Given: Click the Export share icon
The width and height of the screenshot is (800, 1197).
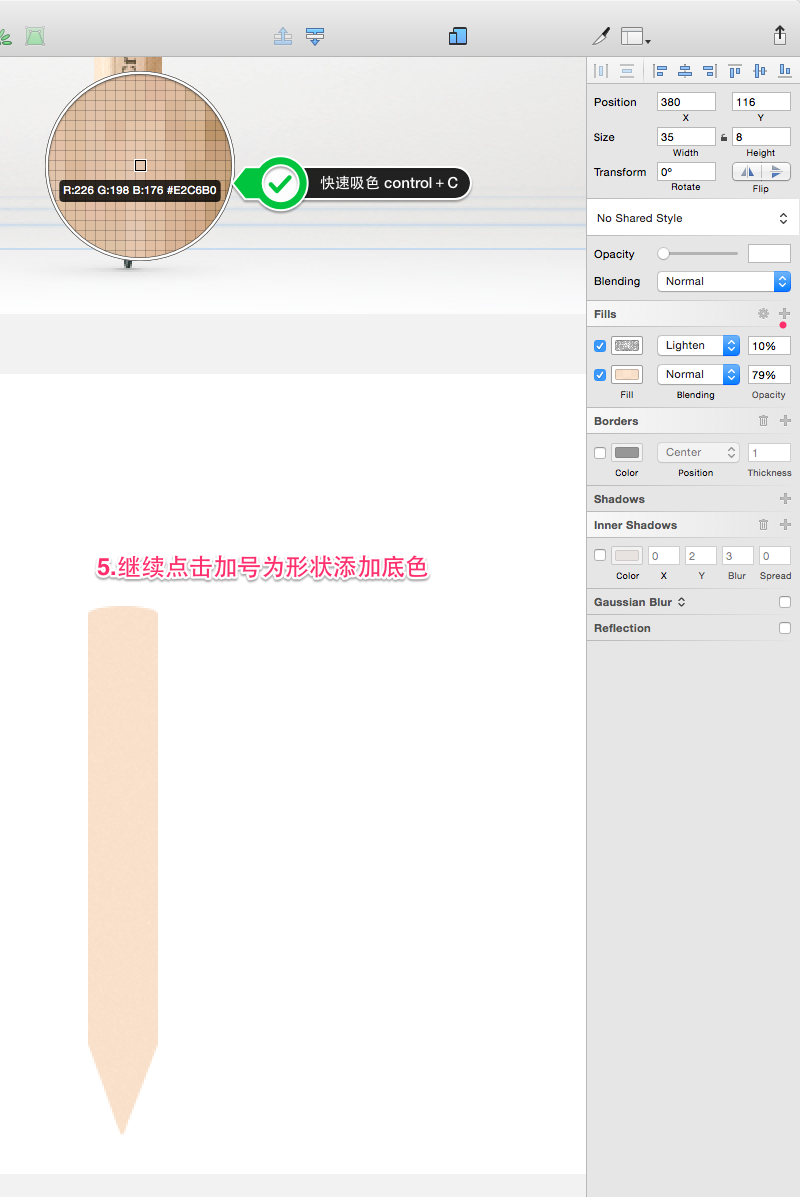Looking at the screenshot, I should tap(779, 35).
